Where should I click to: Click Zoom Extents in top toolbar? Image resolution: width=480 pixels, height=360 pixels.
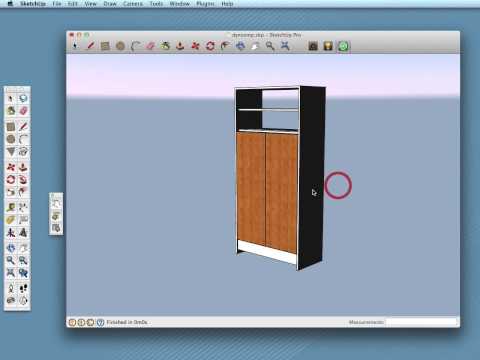click(285, 46)
